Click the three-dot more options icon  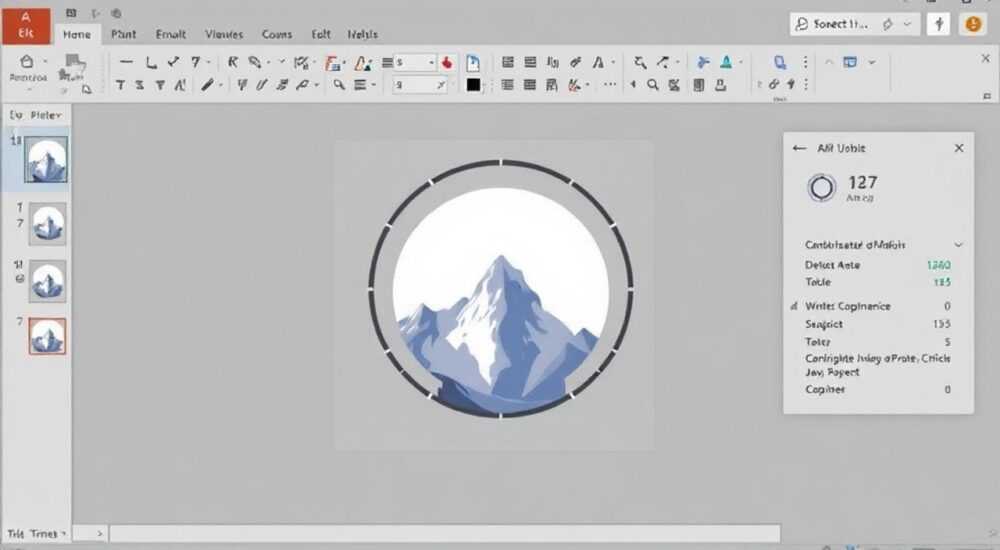610,84
